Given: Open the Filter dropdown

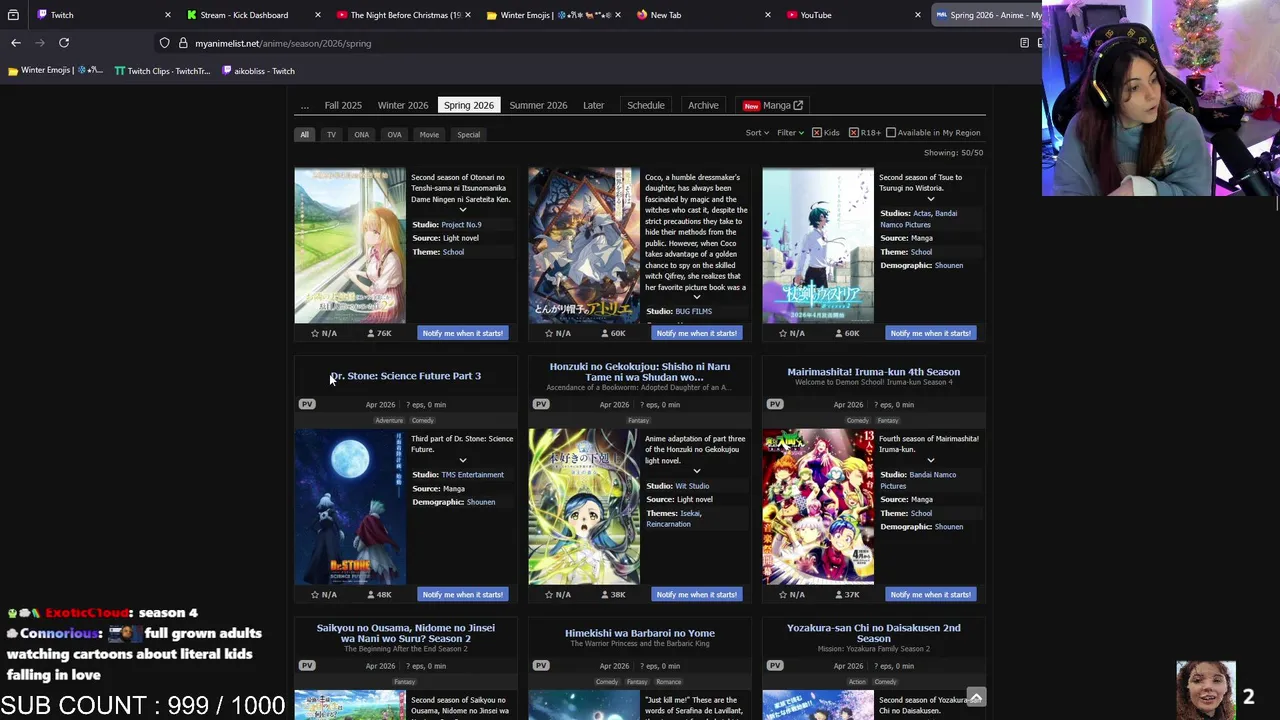Looking at the screenshot, I should (x=790, y=133).
